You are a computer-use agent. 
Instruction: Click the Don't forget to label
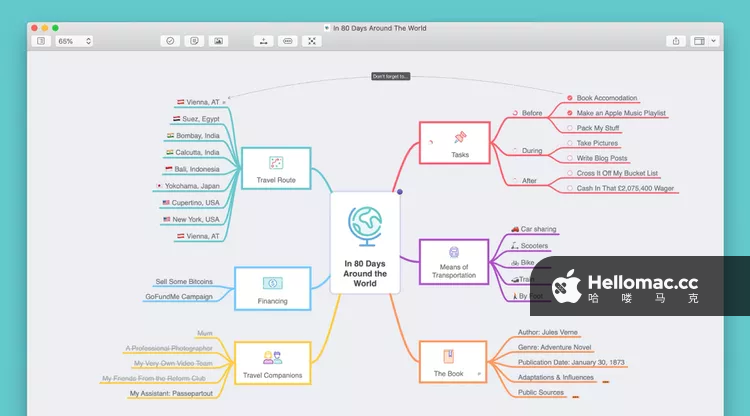pyautogui.click(x=390, y=76)
